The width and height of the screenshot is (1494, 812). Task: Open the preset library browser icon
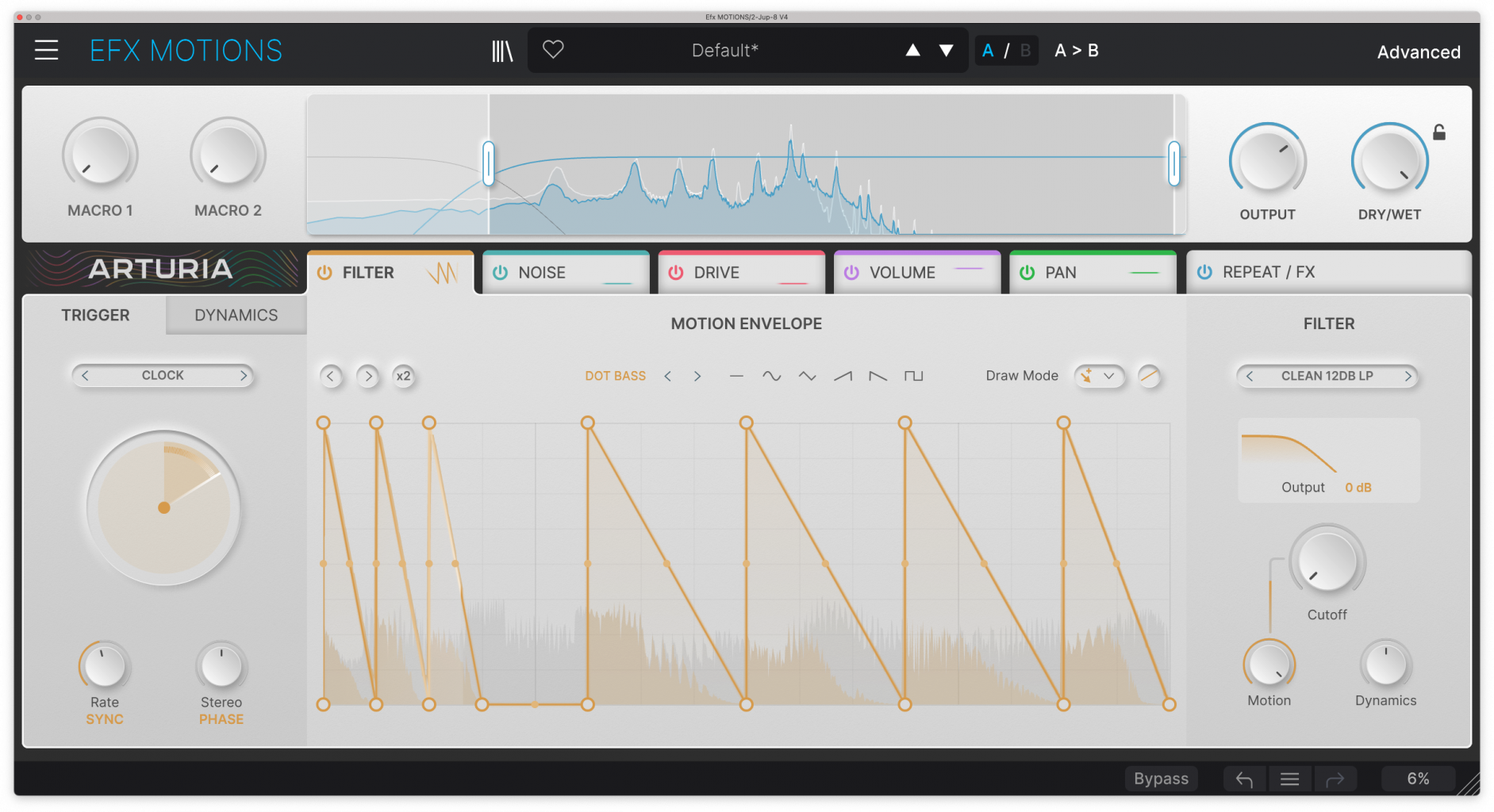pyautogui.click(x=501, y=50)
